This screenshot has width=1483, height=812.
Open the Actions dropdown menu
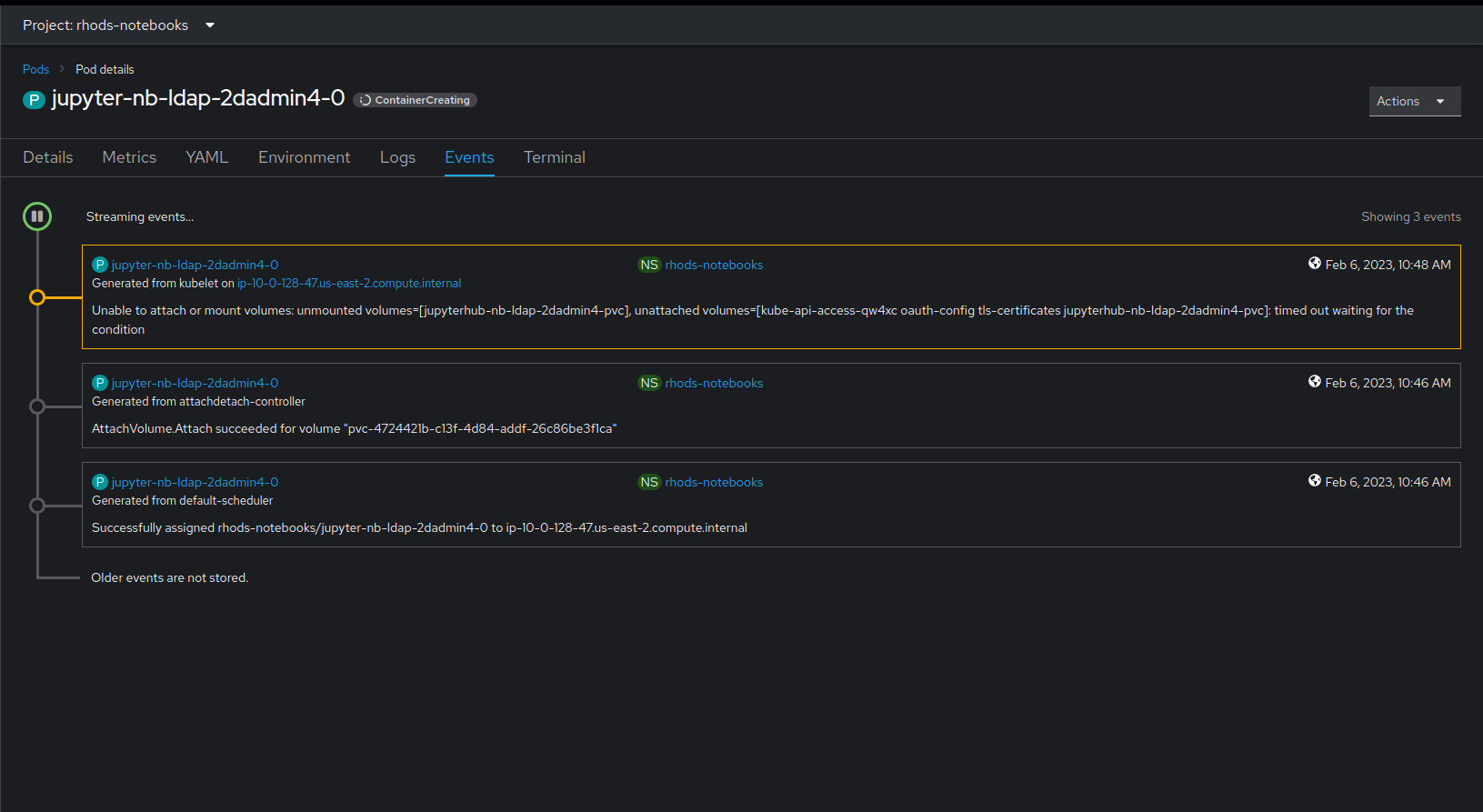point(1414,101)
